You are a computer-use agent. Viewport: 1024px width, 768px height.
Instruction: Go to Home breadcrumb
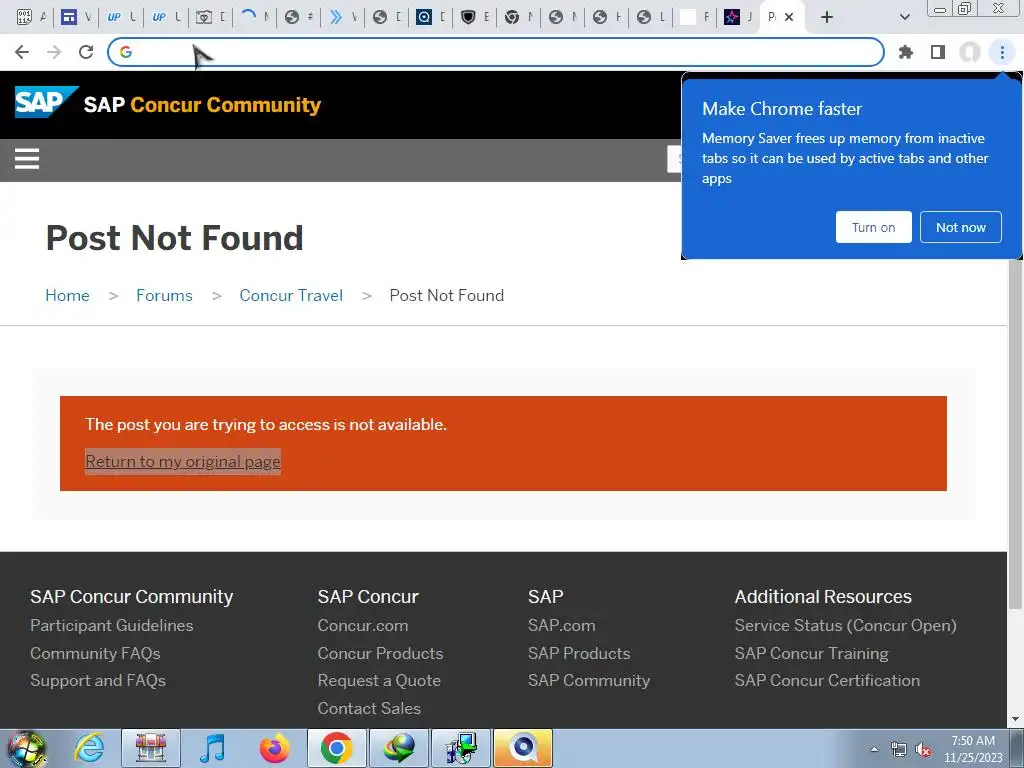67,295
